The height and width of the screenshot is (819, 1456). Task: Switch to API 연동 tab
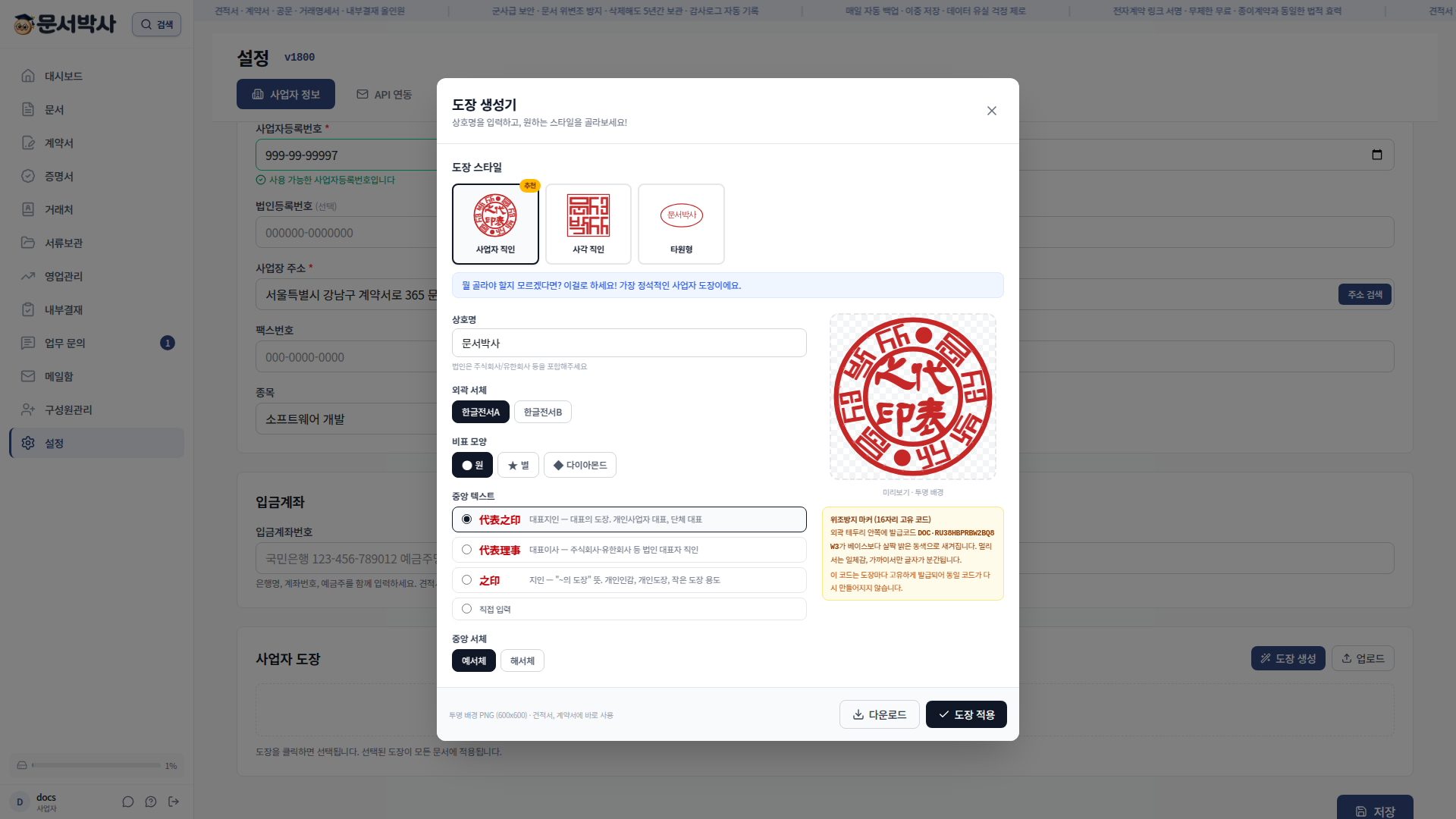(x=384, y=94)
